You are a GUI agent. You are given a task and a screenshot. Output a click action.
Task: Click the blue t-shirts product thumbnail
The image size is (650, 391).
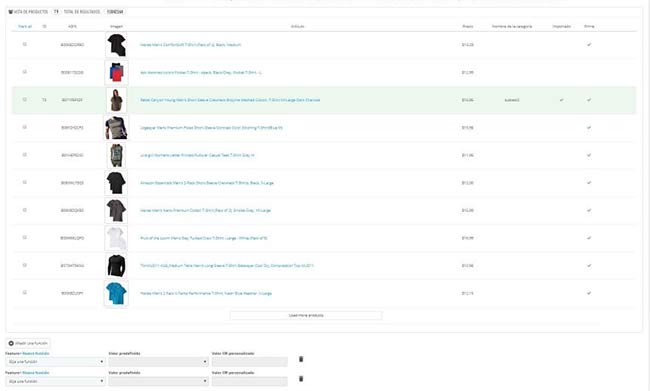116,293
